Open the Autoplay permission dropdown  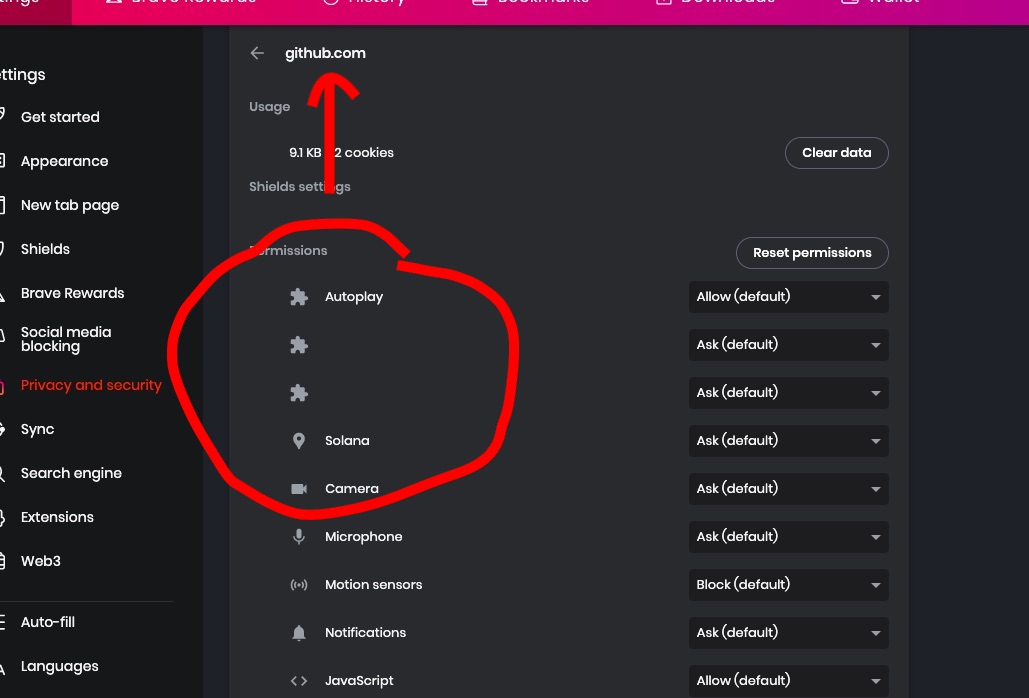[789, 297]
